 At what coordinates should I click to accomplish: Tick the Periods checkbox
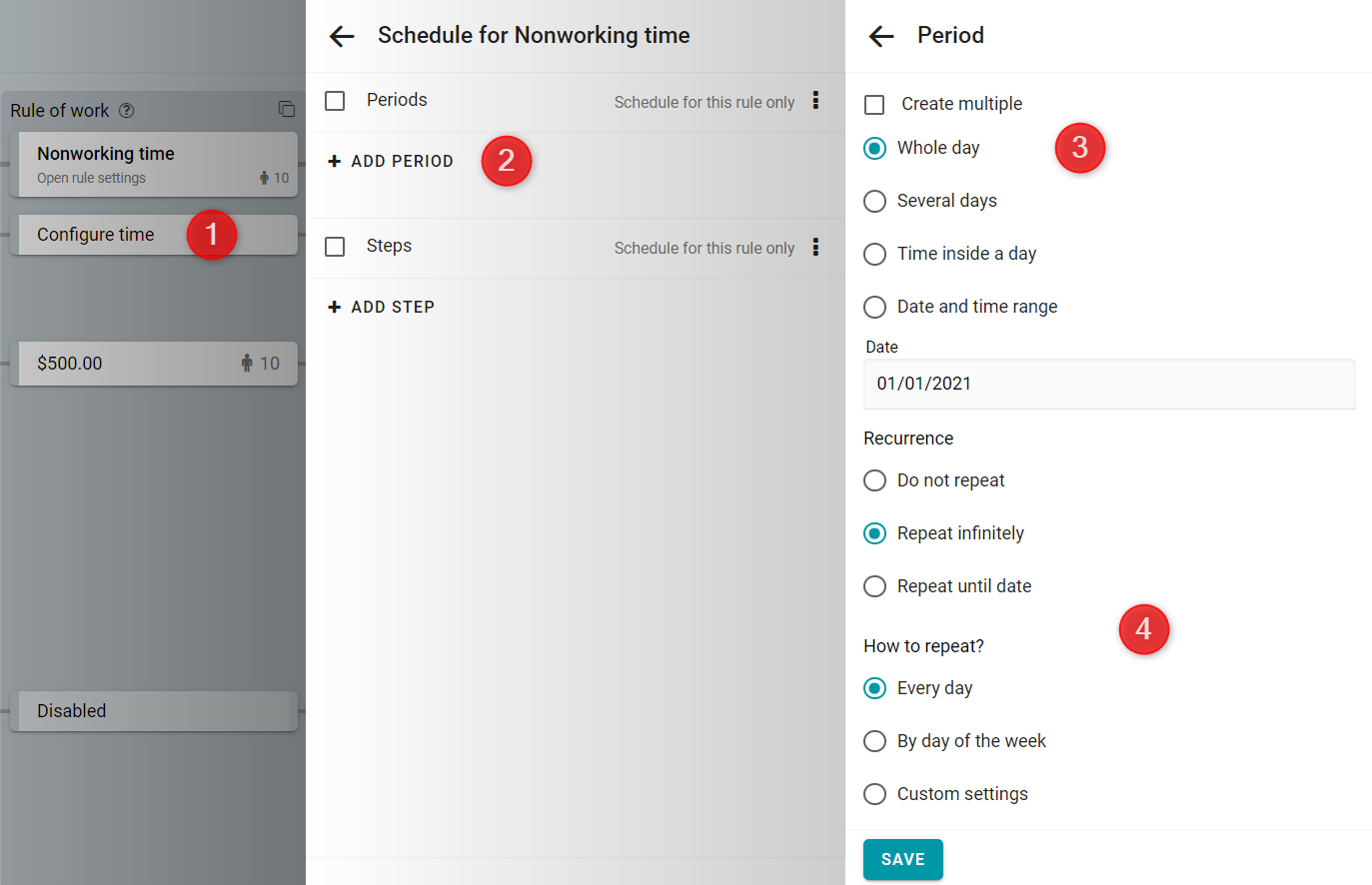point(335,101)
